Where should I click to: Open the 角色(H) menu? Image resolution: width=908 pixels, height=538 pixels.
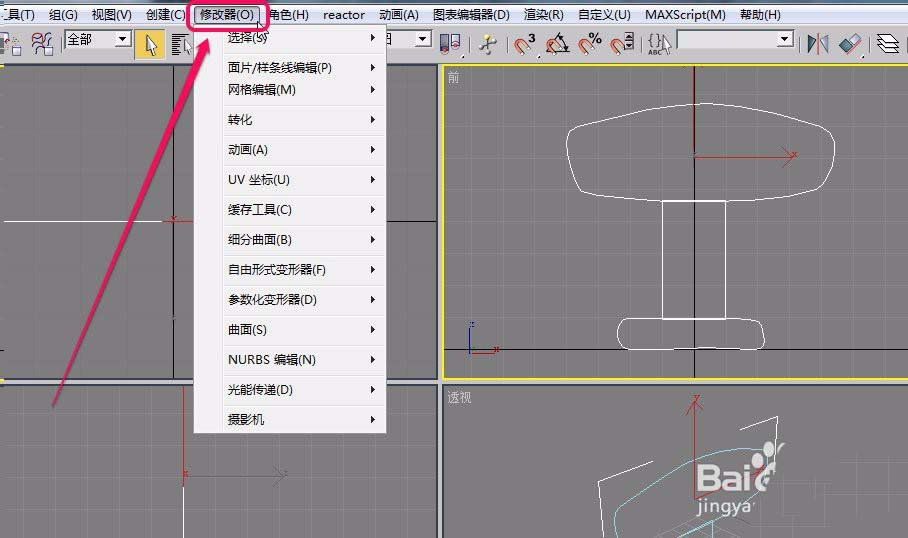click(289, 15)
